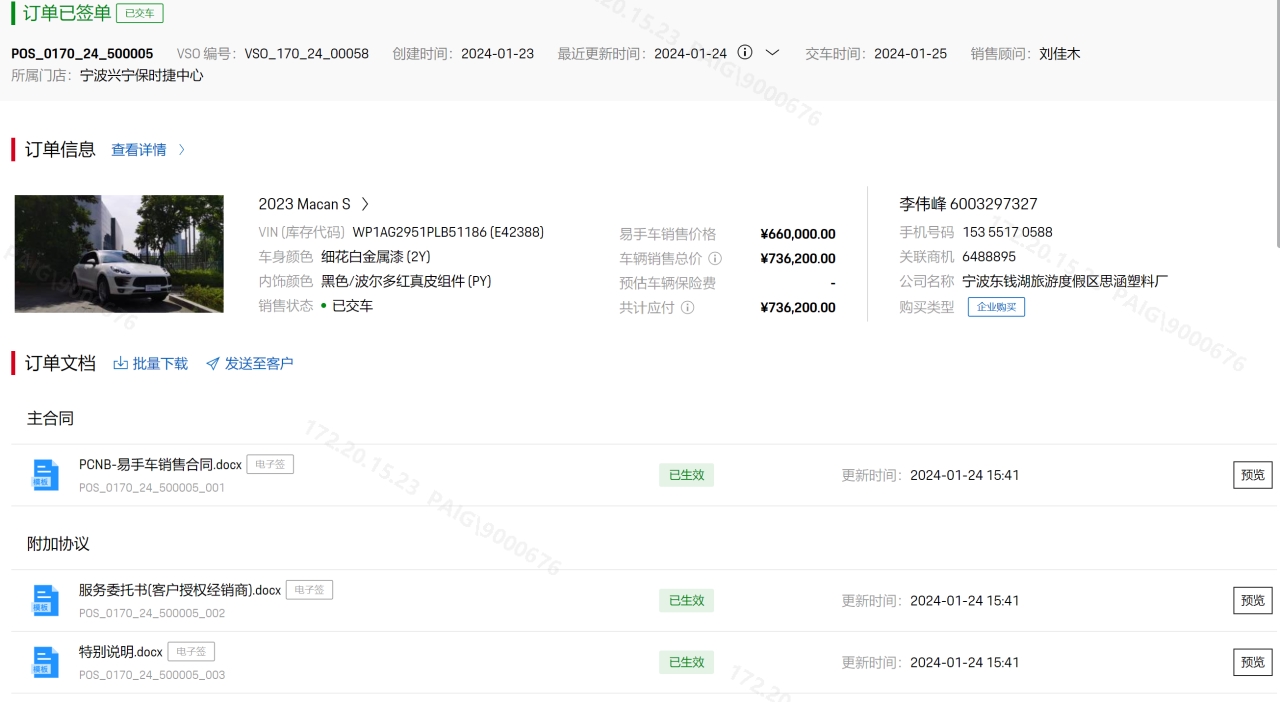
Task: Click the file icon for PCNB-易手车销售合同.docx
Action: click(x=46, y=475)
